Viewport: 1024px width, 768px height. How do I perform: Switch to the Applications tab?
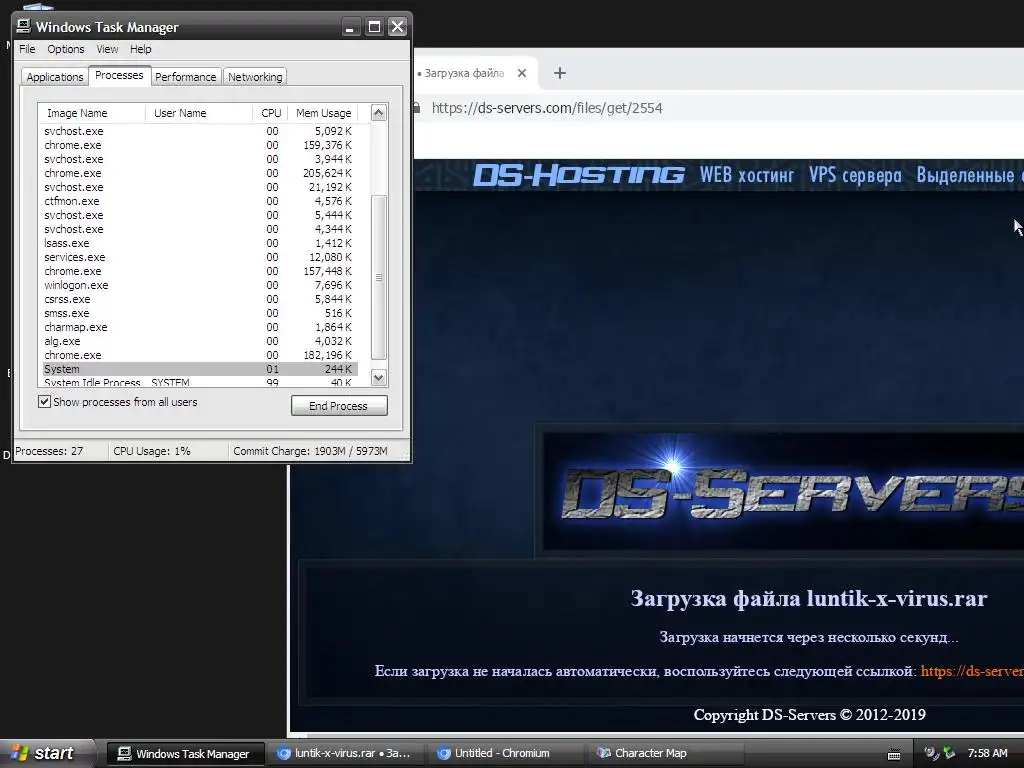[55, 77]
